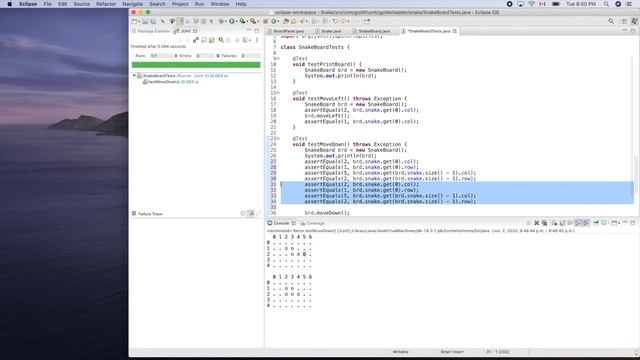Viewport: 640px width, 360px height.
Task: Minimize the Console view
Action: (x=626, y=223)
